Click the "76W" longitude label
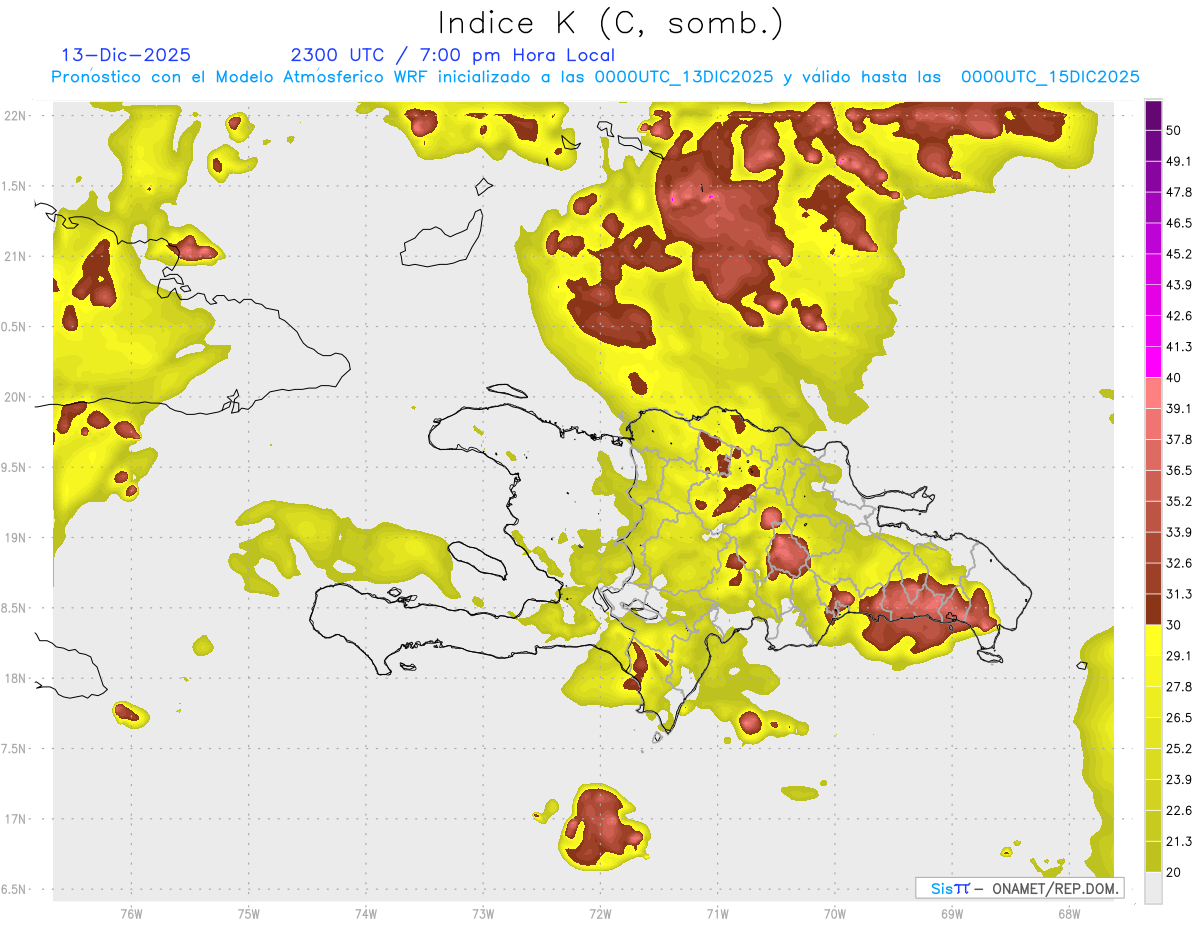This screenshot has width=1200, height=927. pos(131,913)
